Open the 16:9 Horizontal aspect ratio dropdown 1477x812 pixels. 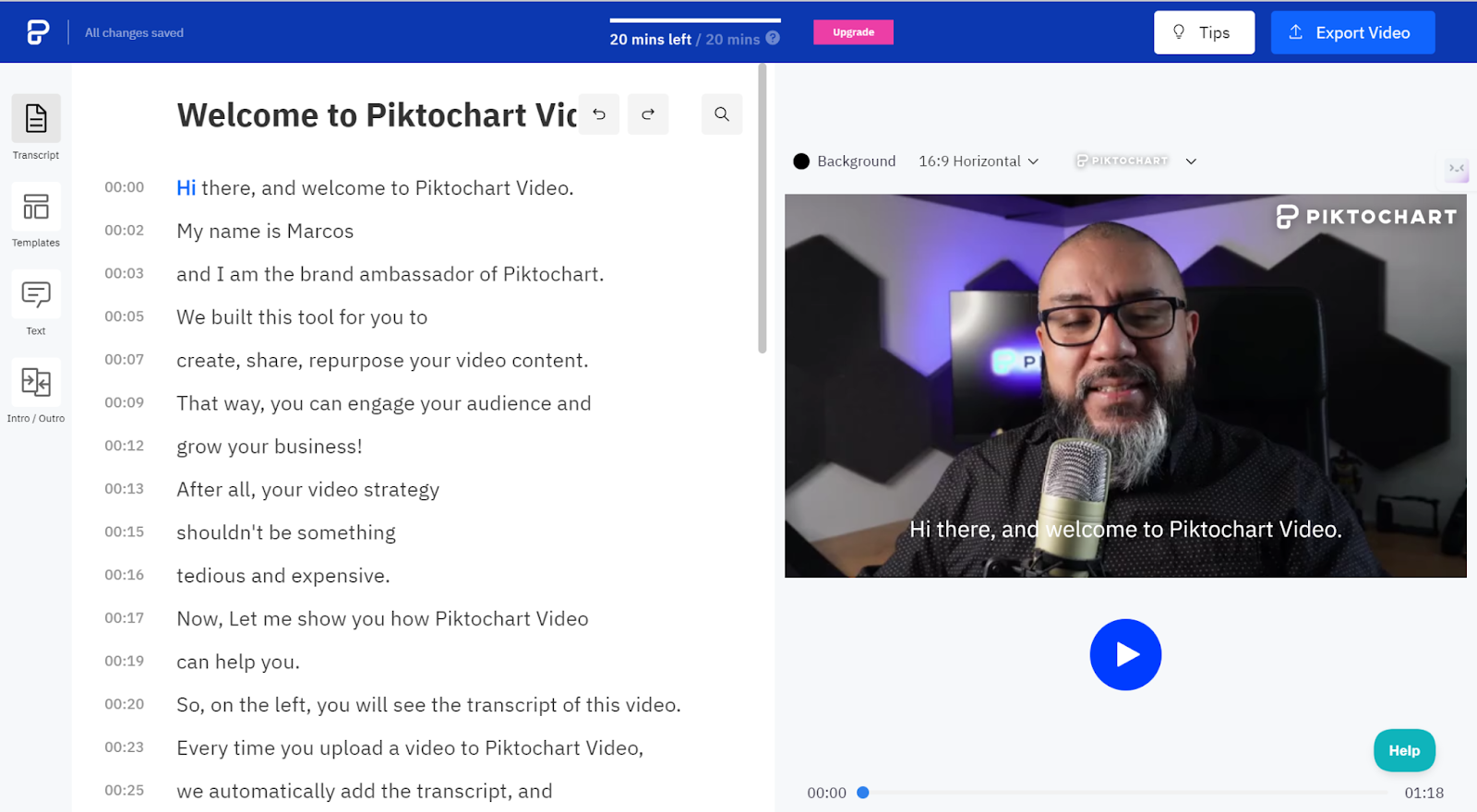pos(979,161)
